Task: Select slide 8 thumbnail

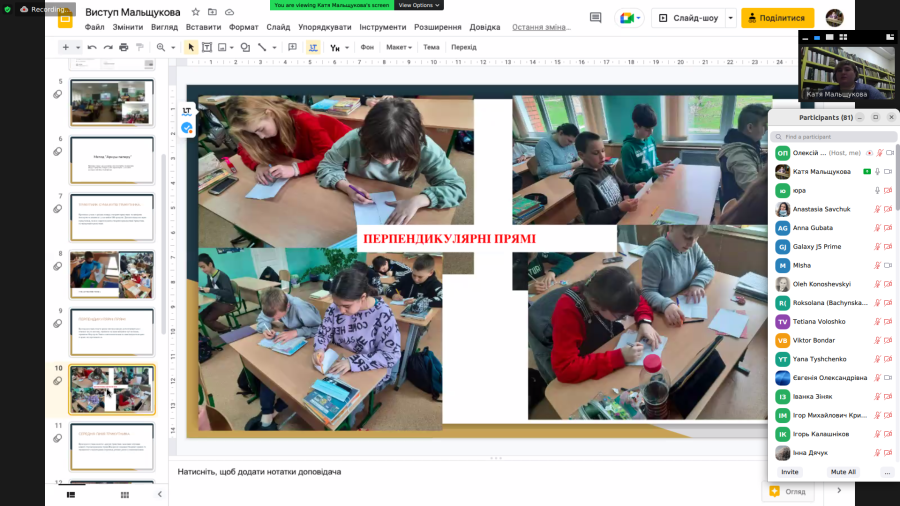Action: pyautogui.click(x=112, y=275)
